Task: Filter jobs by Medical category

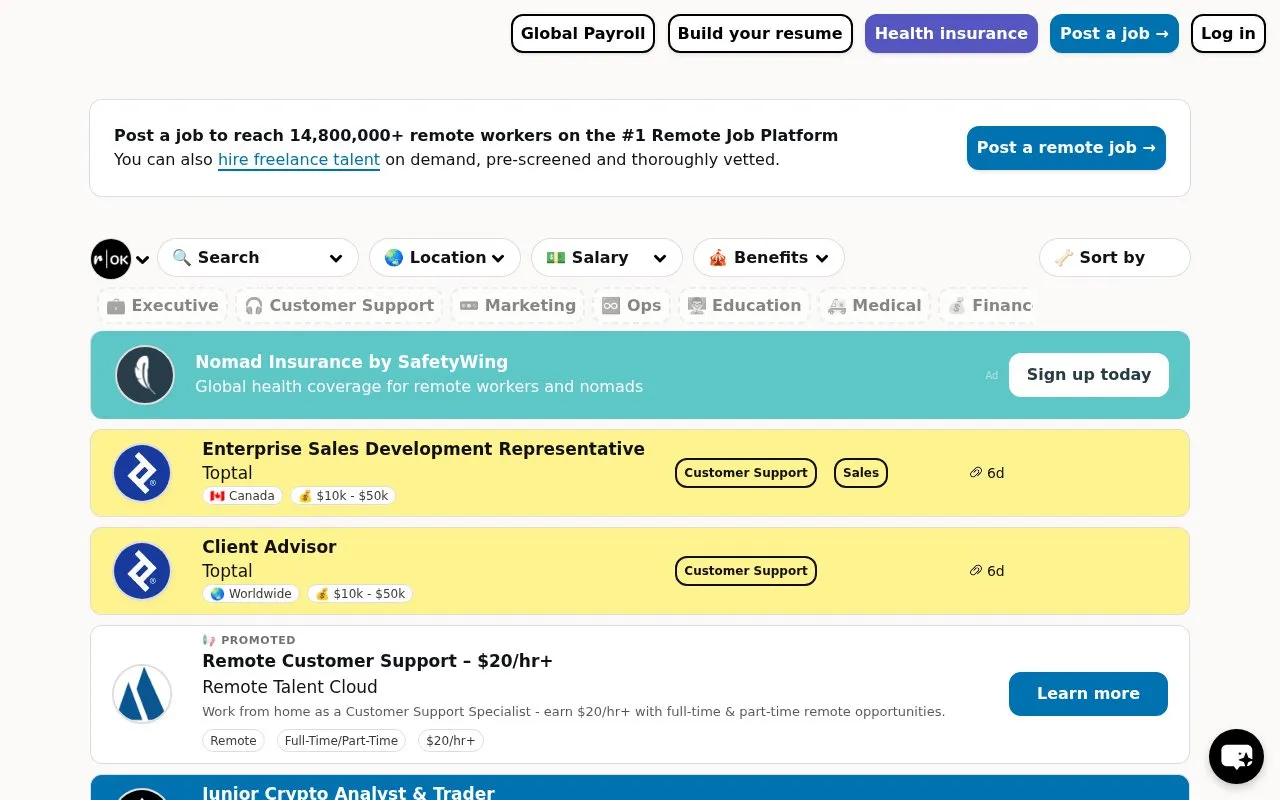Action: (875, 306)
